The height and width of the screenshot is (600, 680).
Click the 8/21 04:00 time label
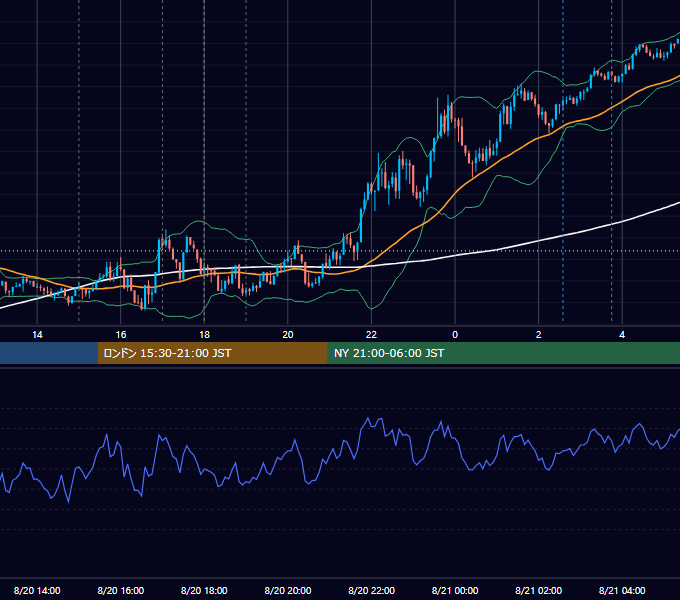(622, 590)
